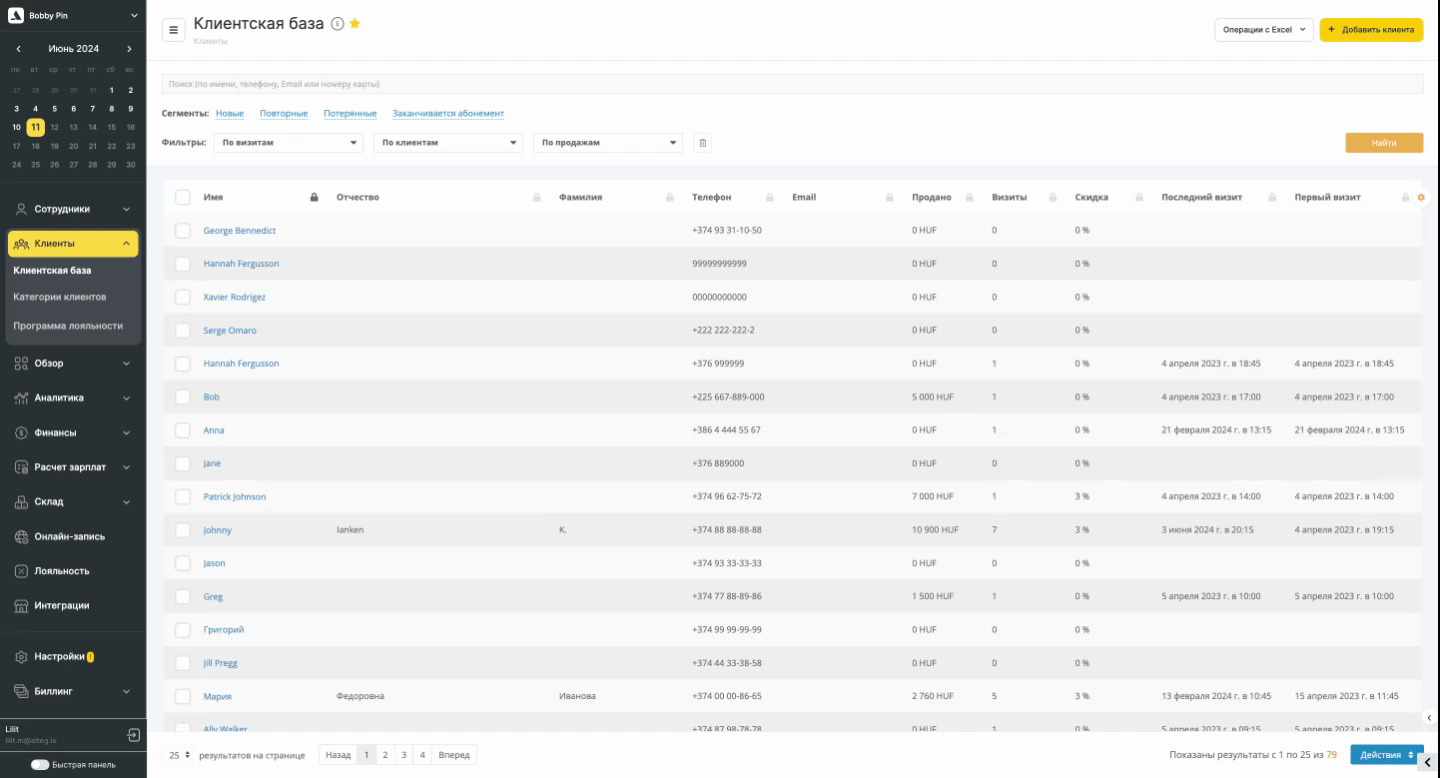
Task: Click the info icon beside Клиентская база
Action: [x=337, y=24]
